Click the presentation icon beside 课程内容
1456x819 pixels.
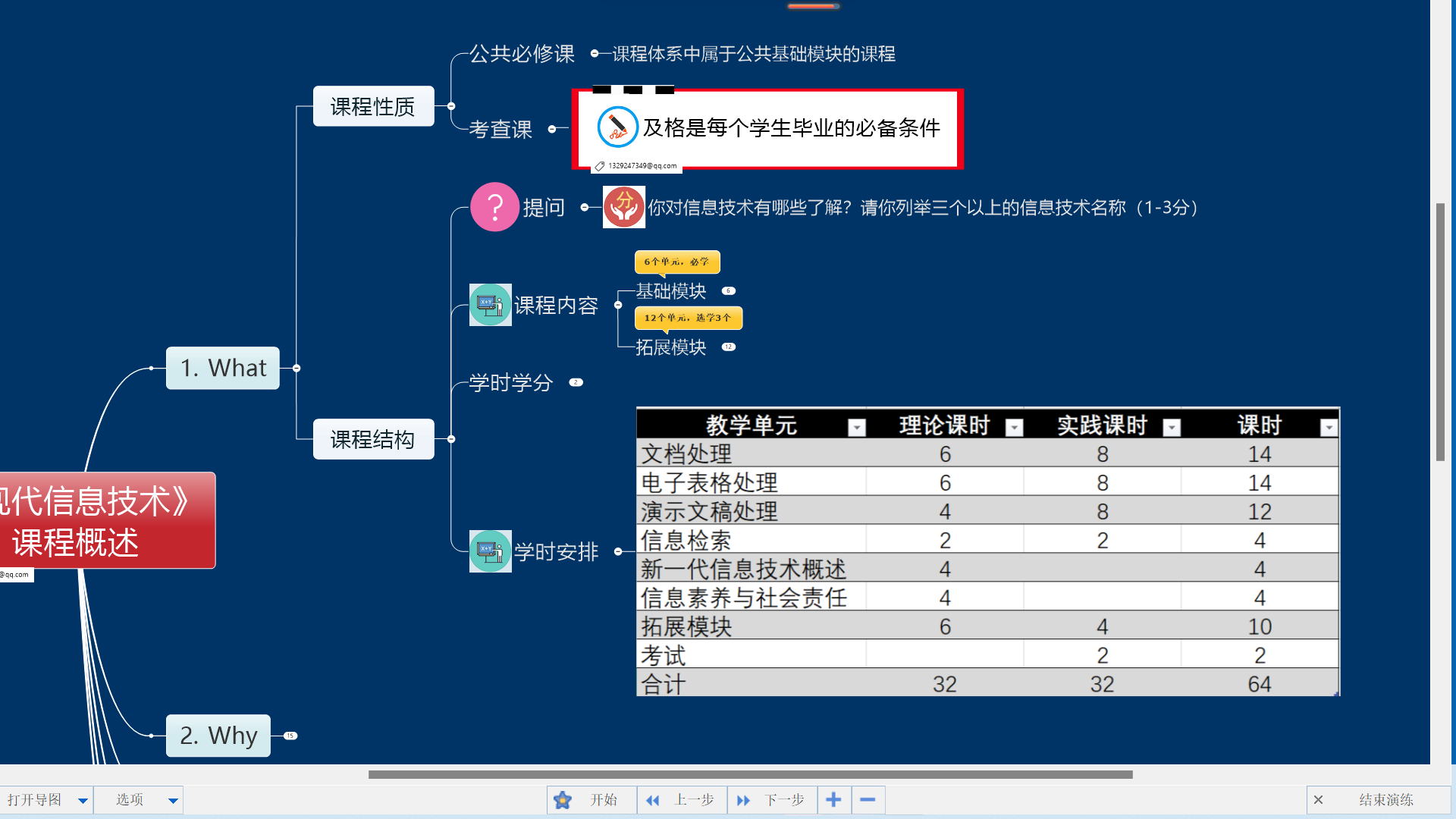click(490, 305)
